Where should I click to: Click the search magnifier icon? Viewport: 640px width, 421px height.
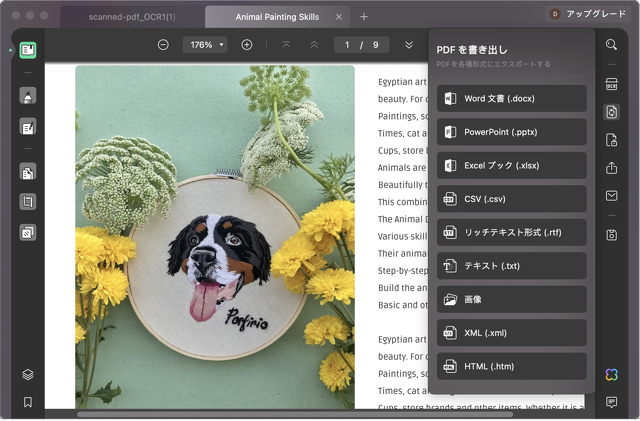click(611, 45)
